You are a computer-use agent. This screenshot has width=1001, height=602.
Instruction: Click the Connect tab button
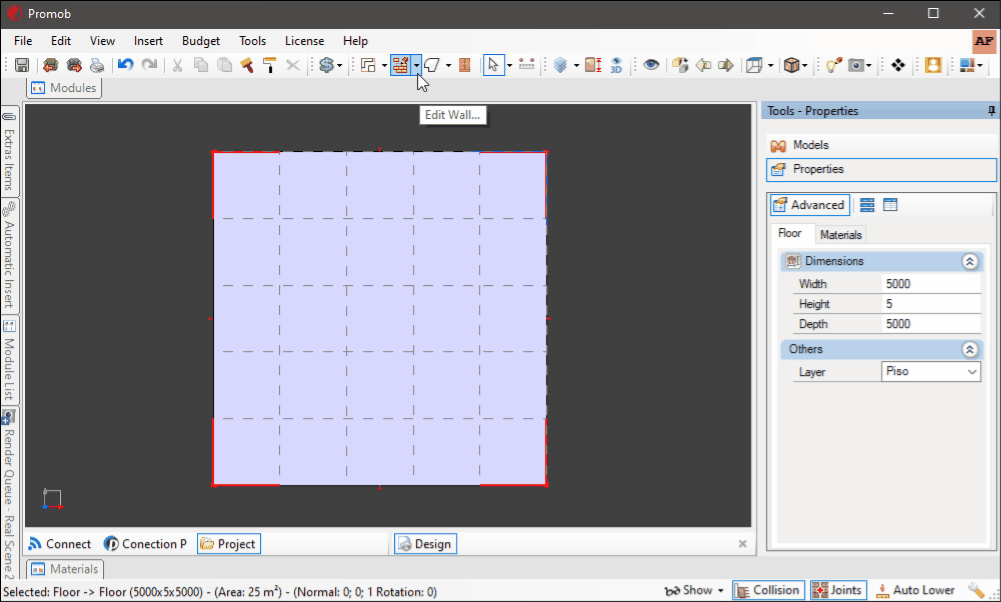[x=60, y=544]
